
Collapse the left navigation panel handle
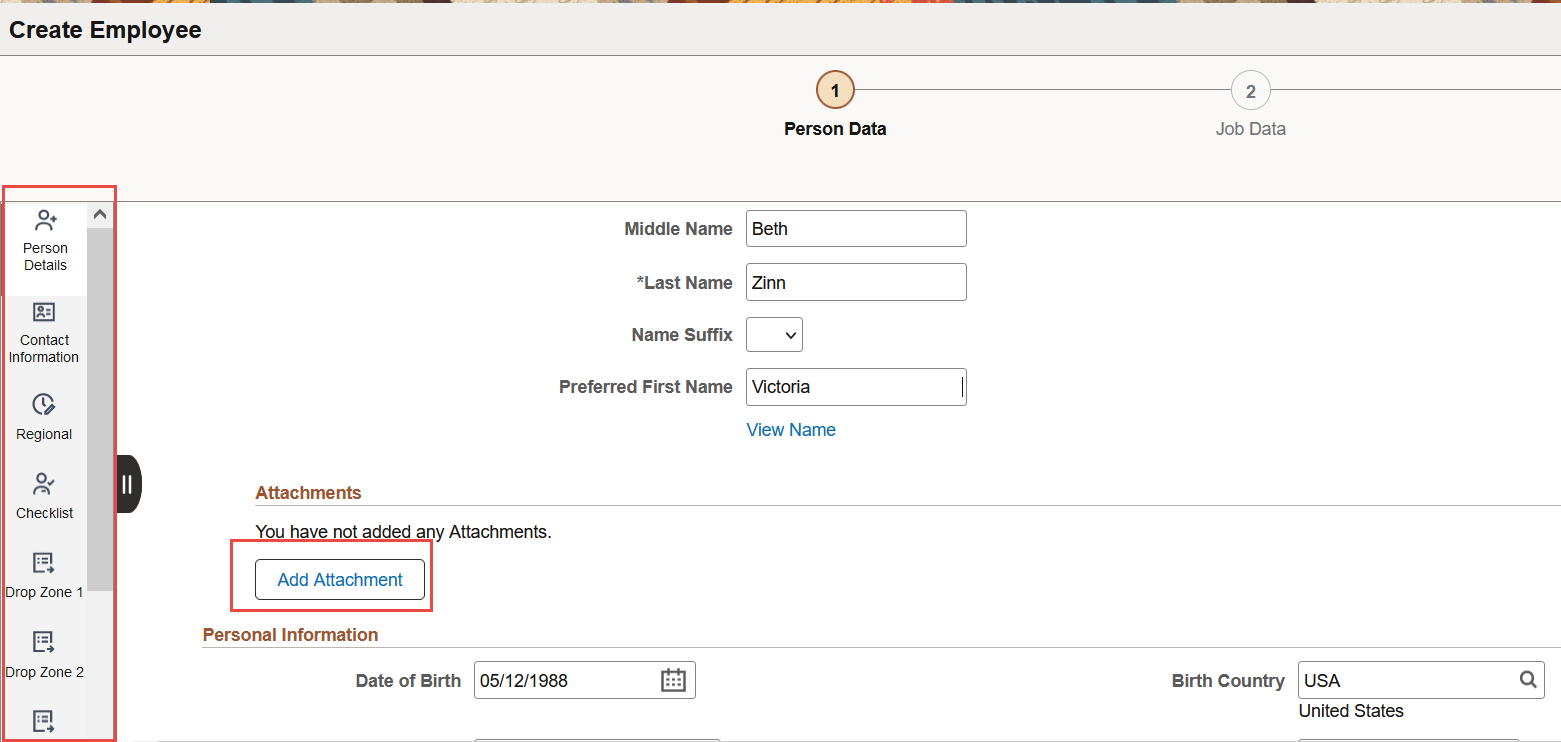point(128,484)
